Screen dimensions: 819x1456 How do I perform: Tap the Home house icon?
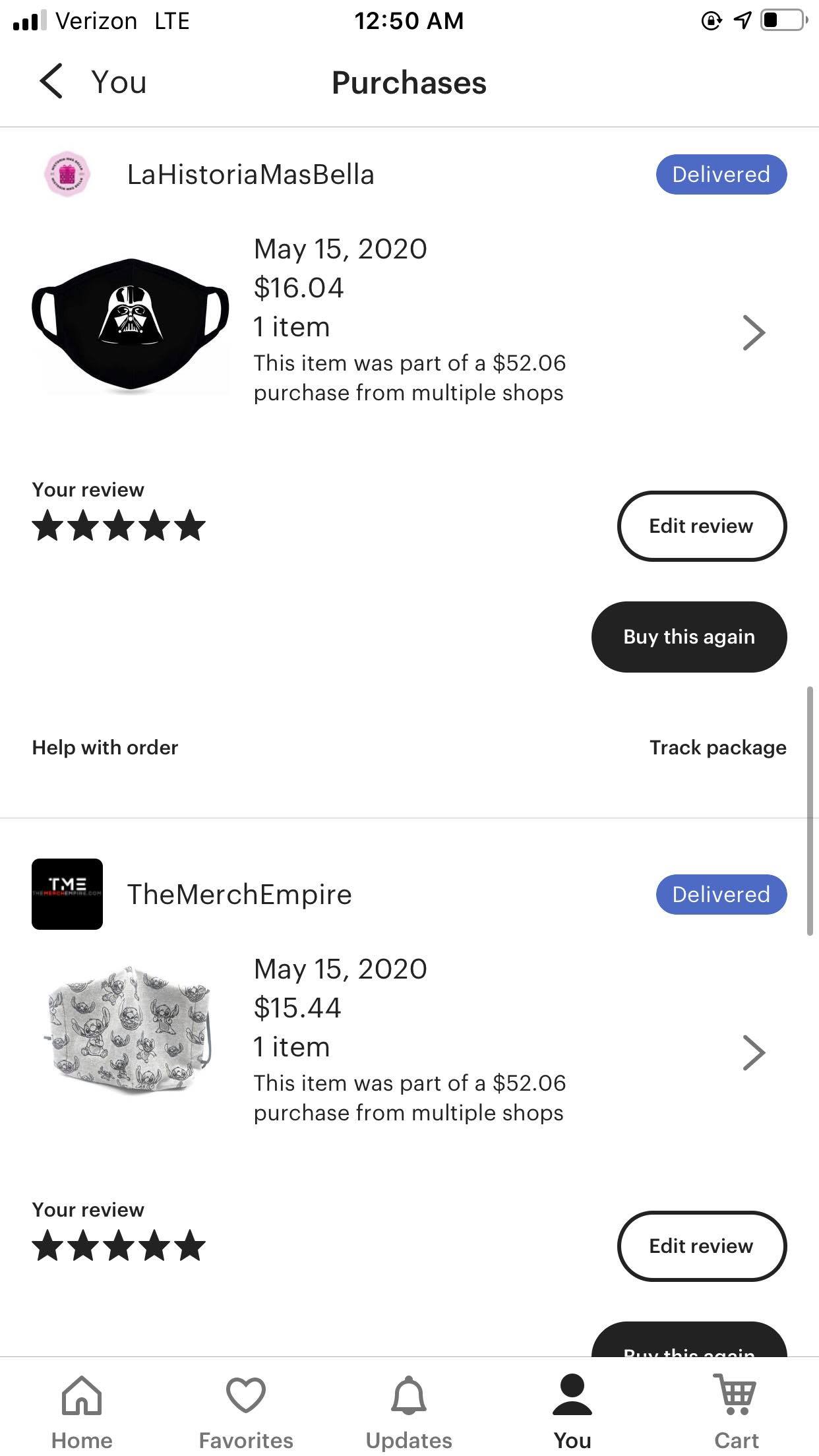(x=82, y=1395)
